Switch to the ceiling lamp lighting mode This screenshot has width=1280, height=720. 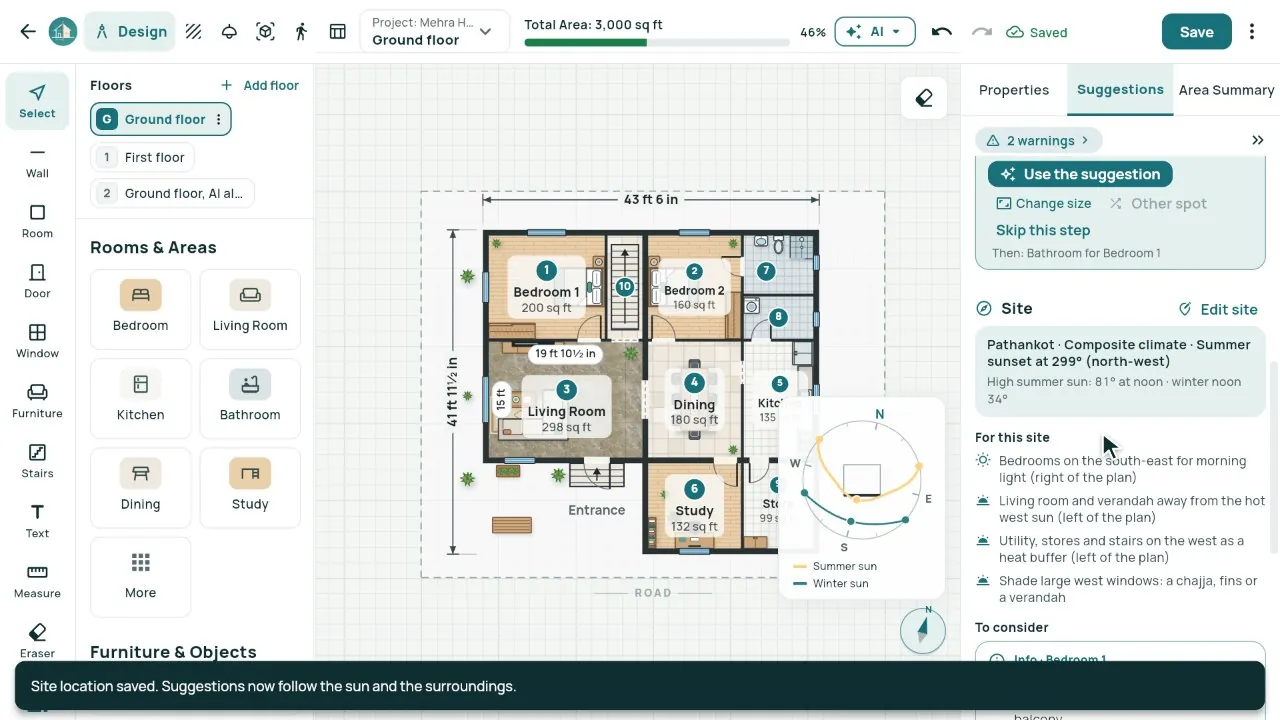pyautogui.click(x=229, y=32)
